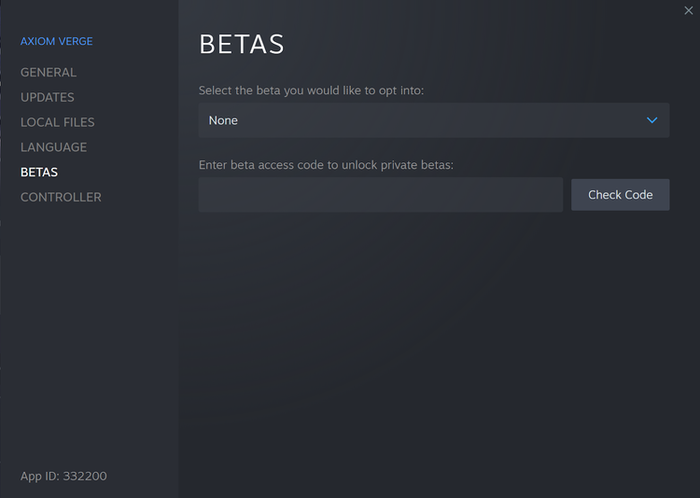
Task: Select the Language tab
Action: pyautogui.click(x=53, y=147)
